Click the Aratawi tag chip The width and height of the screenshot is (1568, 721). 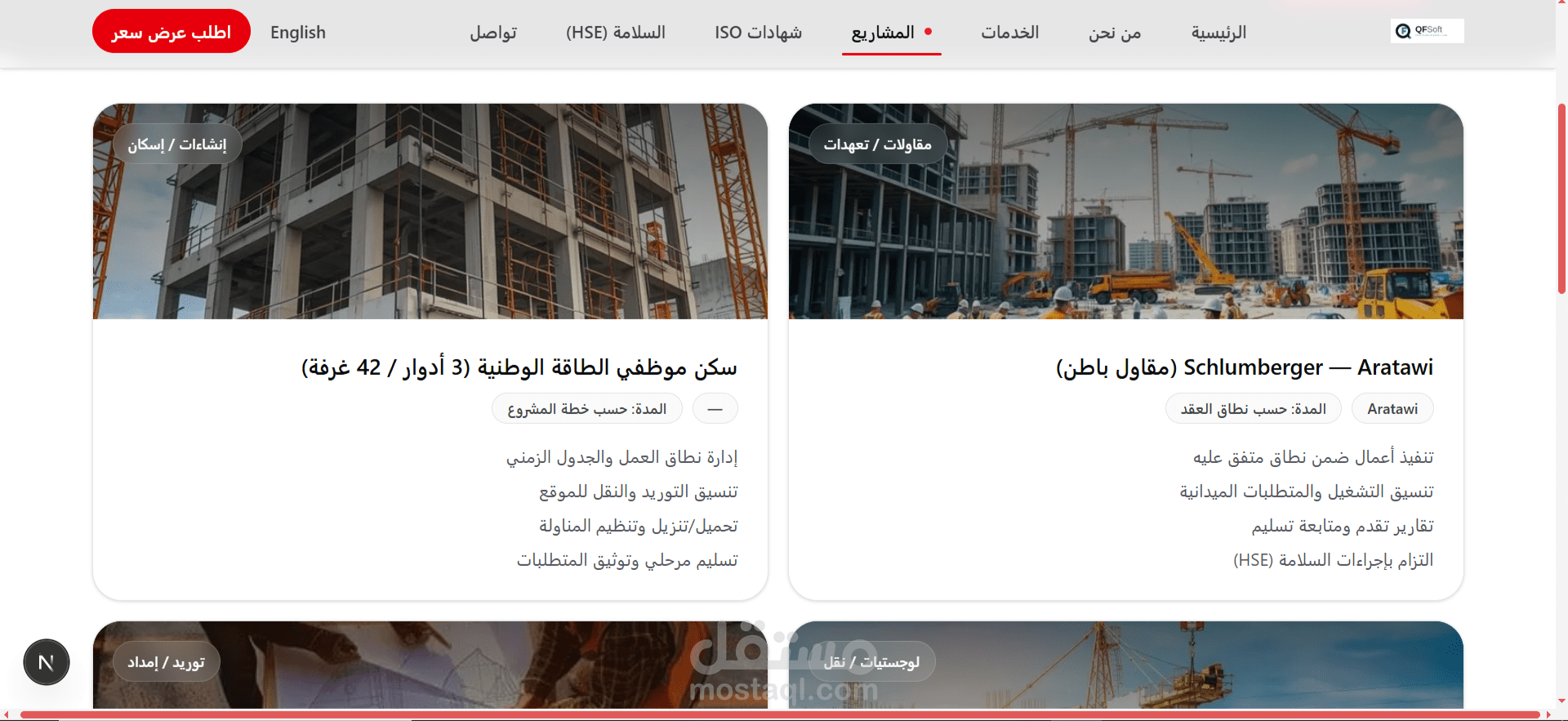pos(1392,409)
